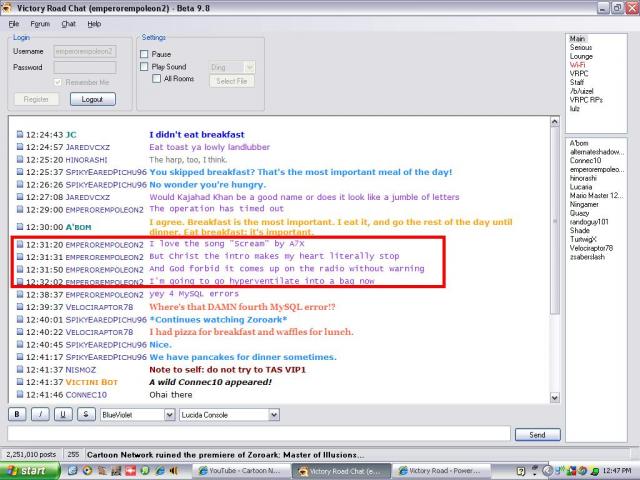Click the message icon beside JC's breakfast post
This screenshot has height=480, width=640.
click(19, 134)
